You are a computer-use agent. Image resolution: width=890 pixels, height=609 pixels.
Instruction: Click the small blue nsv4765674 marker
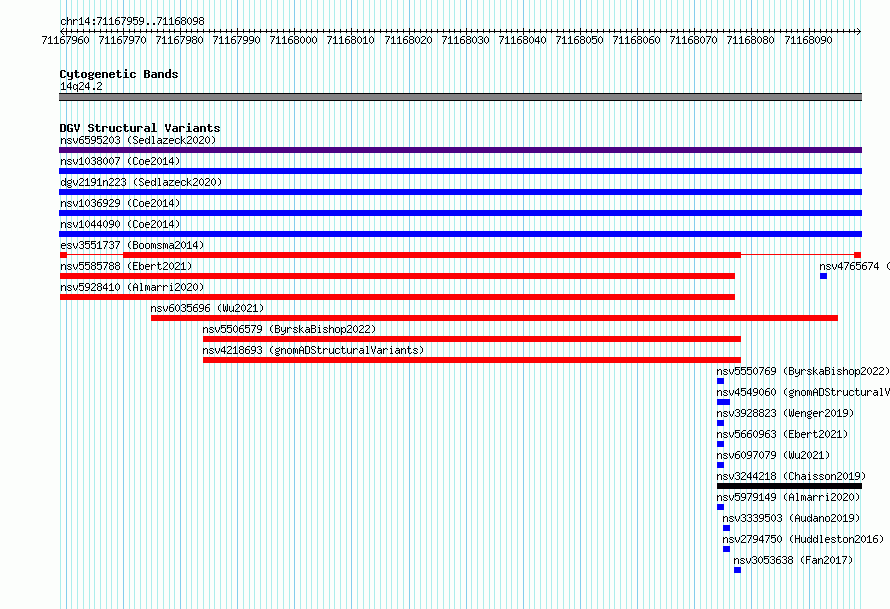click(x=824, y=276)
